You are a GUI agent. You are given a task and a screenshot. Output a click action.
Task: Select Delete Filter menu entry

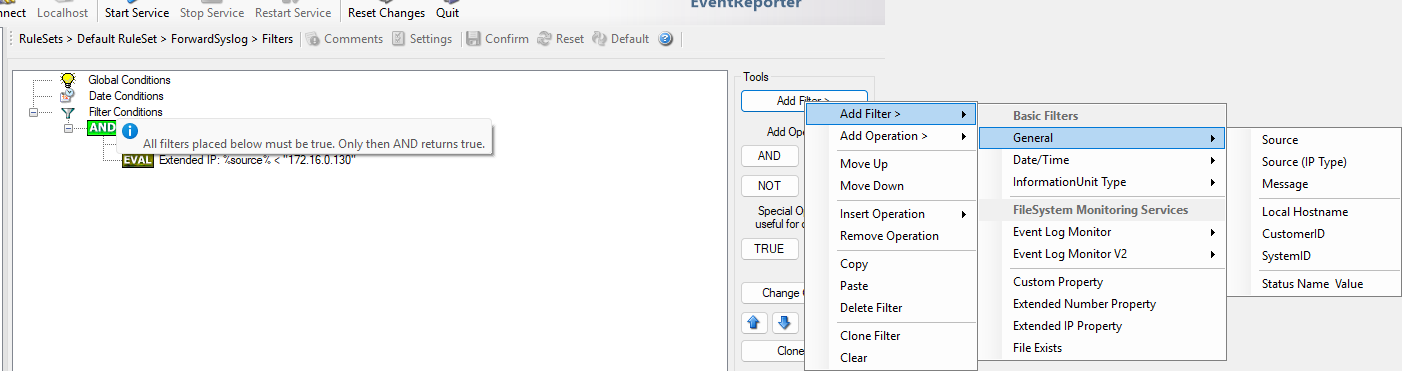coord(890,308)
